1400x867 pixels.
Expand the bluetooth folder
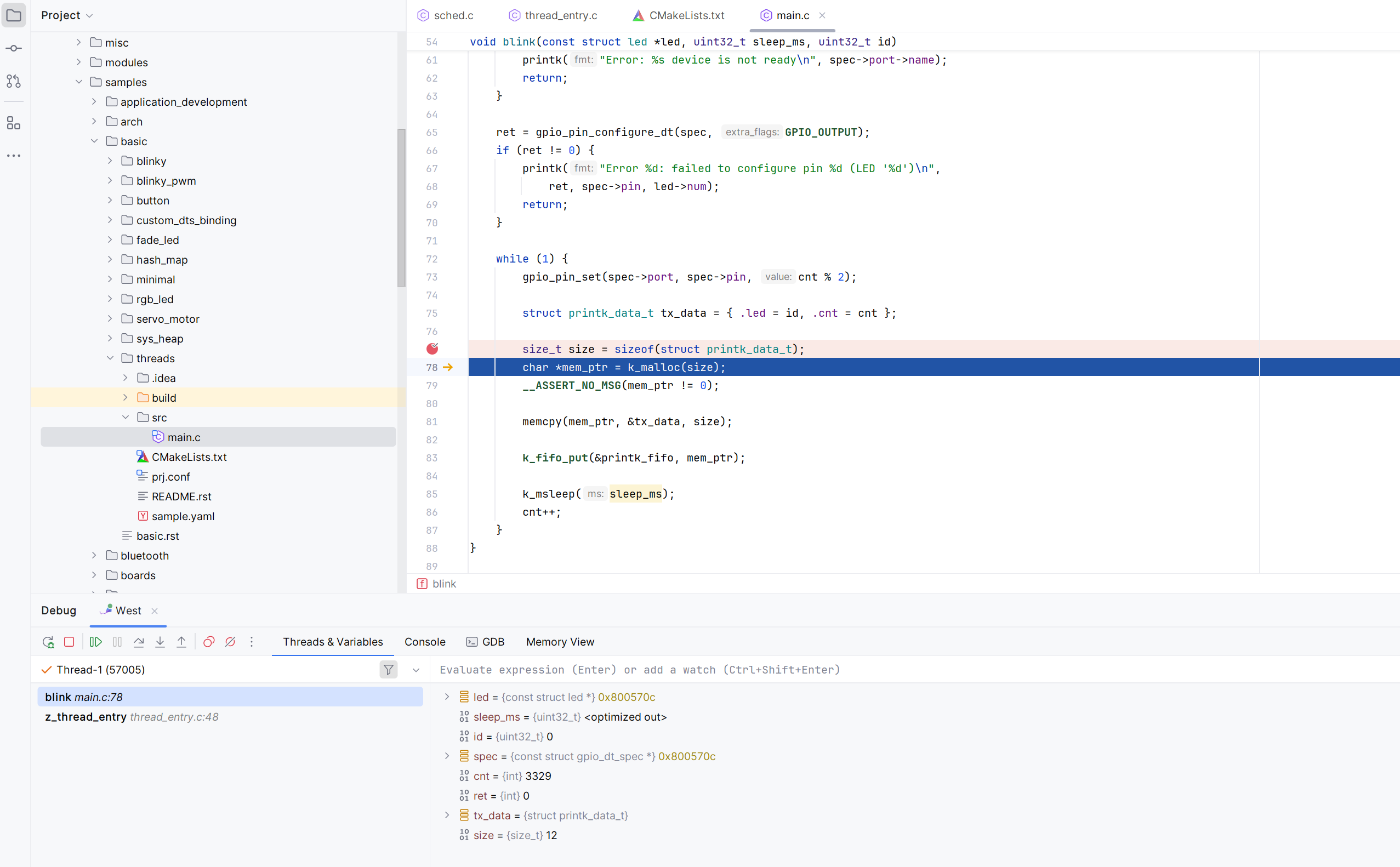point(94,555)
